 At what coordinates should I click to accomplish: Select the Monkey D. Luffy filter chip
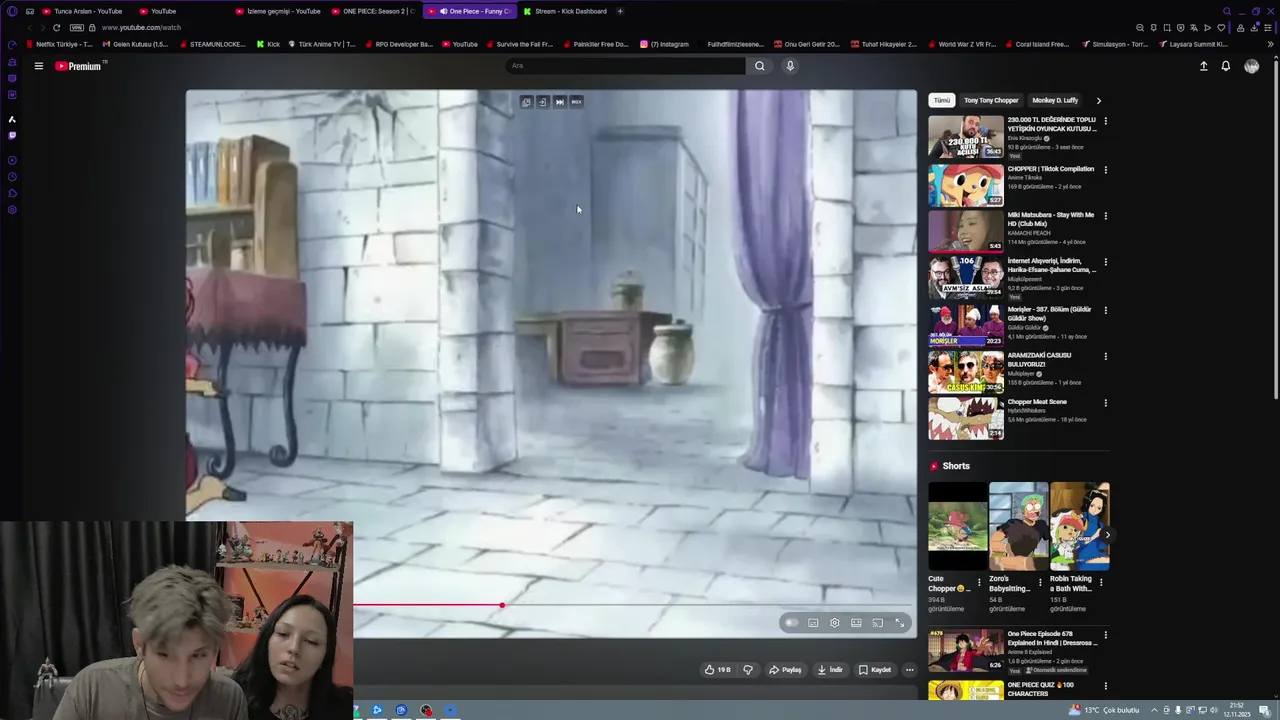1055,100
